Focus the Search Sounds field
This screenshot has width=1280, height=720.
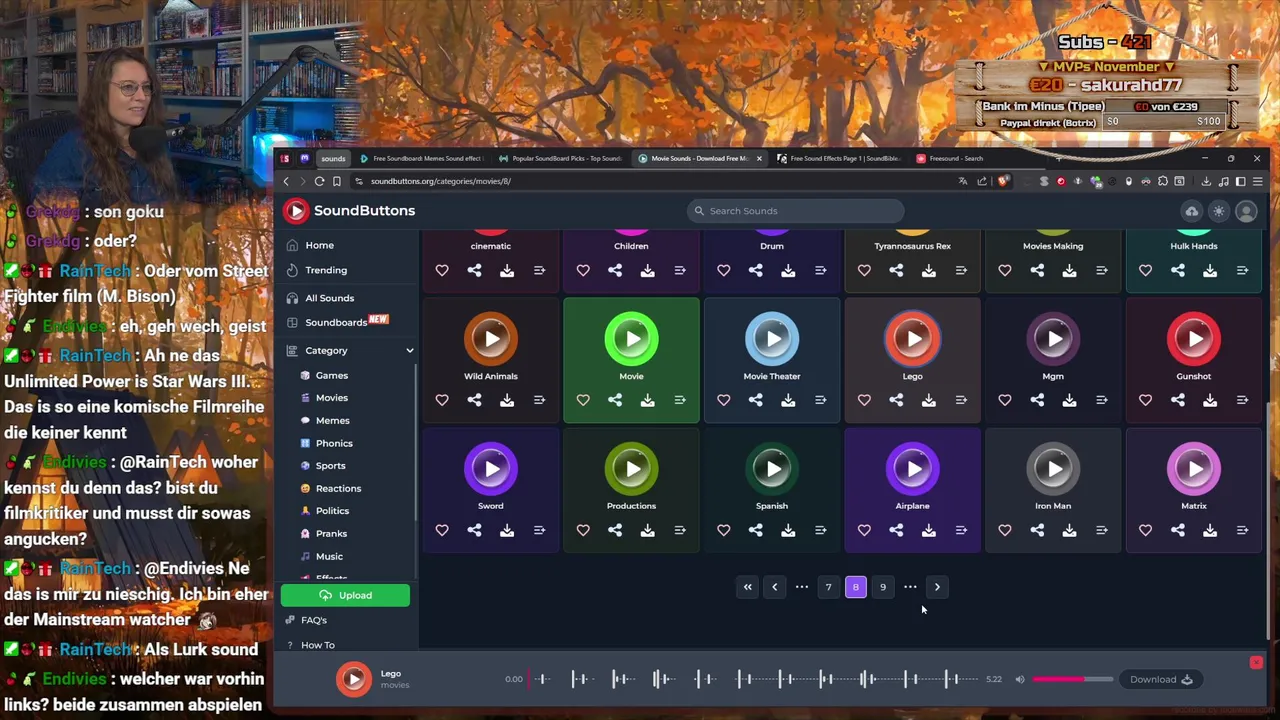pos(795,211)
